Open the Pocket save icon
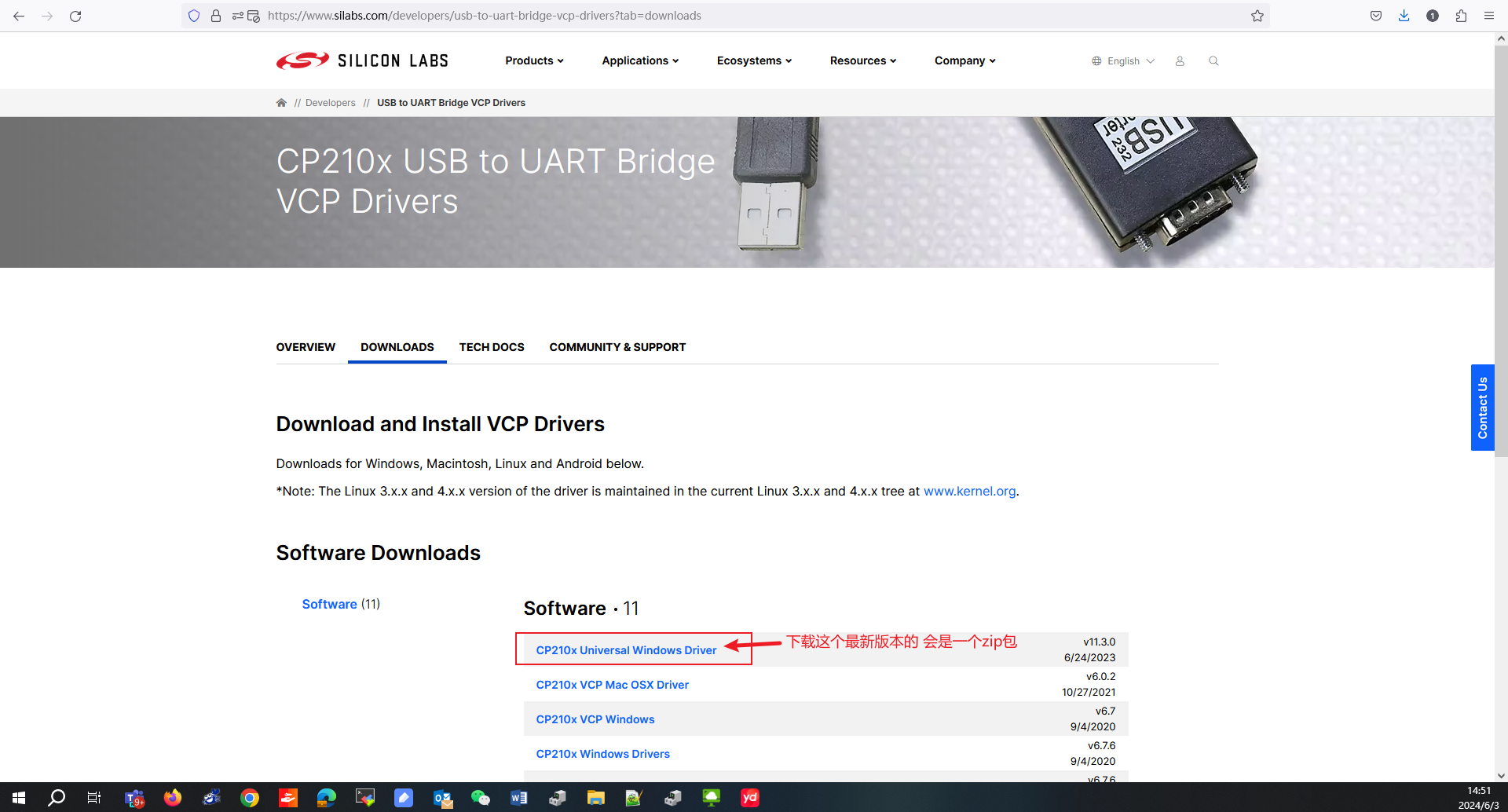1508x812 pixels. [1376, 16]
